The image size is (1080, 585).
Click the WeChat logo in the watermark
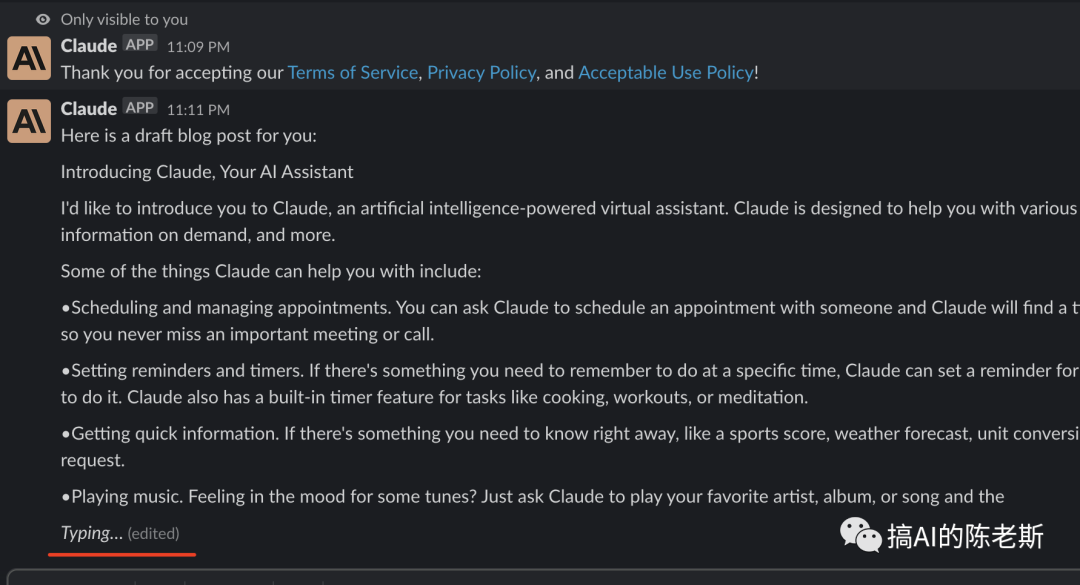[860, 535]
